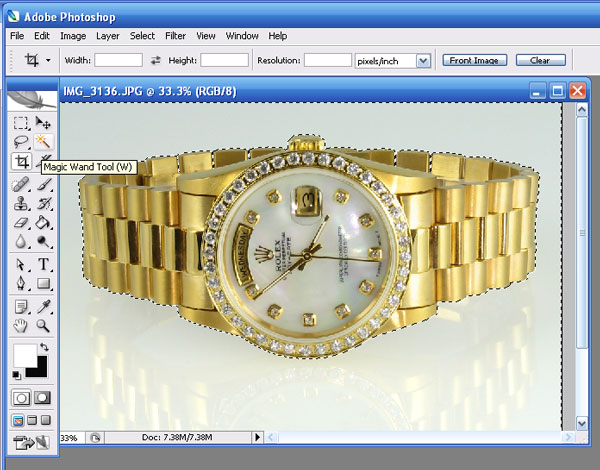Expand status bar Doc info menu arrow
The width and height of the screenshot is (600, 470).
pos(257,437)
